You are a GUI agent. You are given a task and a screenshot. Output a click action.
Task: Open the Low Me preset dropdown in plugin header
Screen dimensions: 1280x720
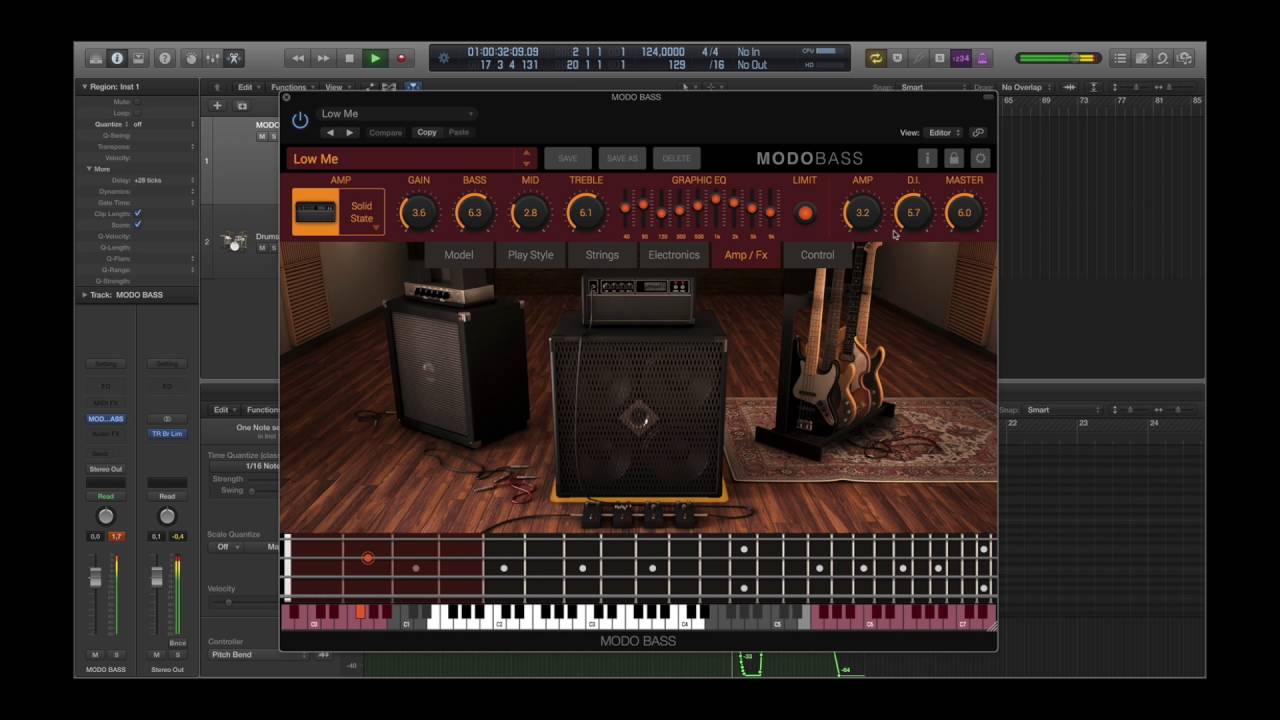(397, 114)
